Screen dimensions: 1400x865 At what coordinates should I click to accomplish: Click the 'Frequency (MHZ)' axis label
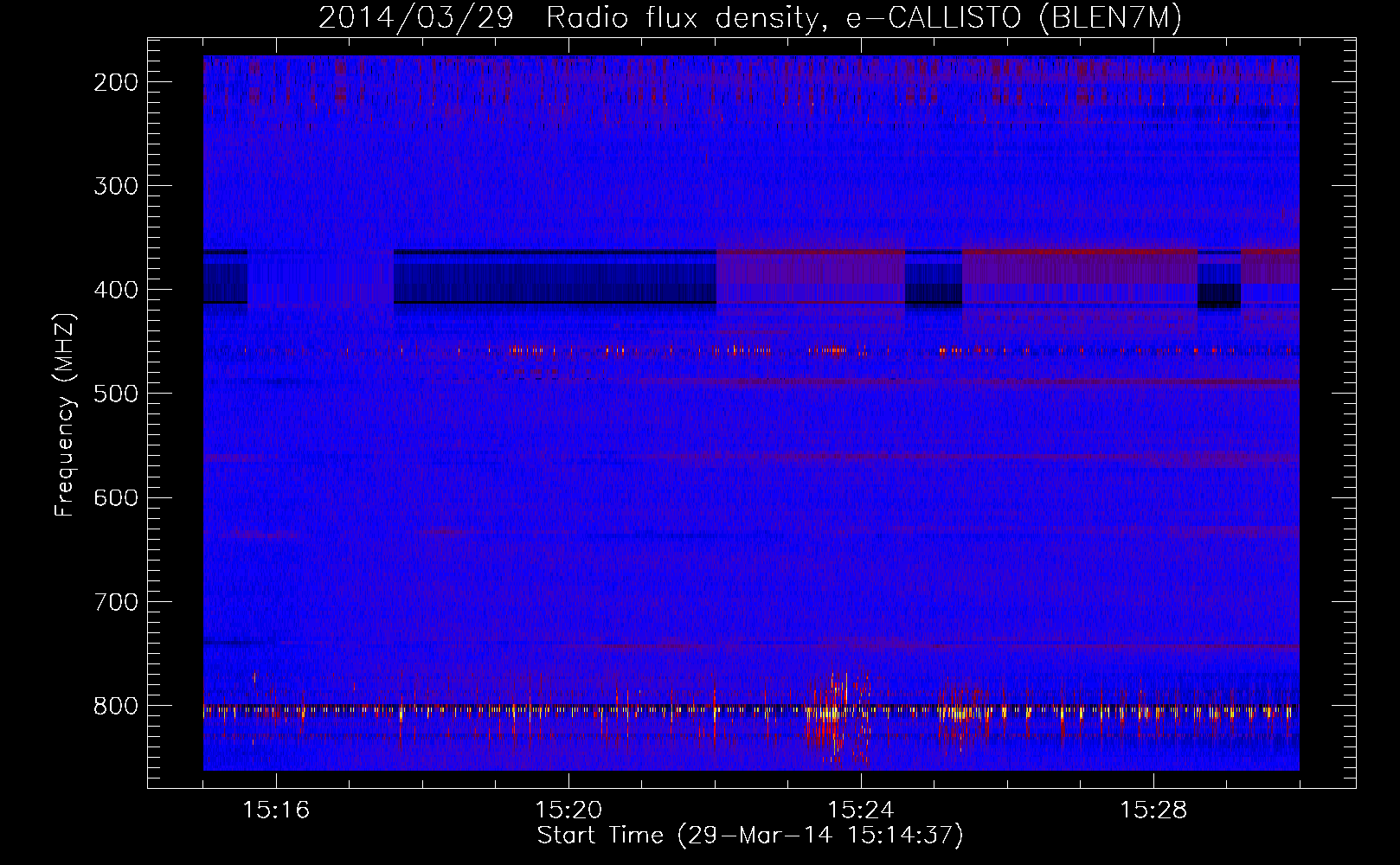66,415
